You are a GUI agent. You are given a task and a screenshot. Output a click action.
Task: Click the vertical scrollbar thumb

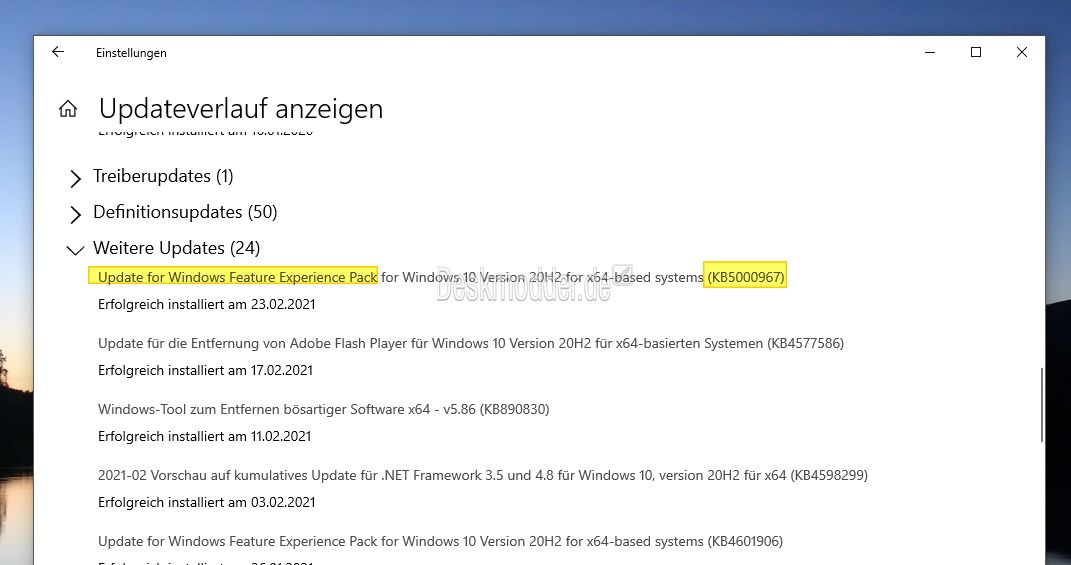(x=1042, y=404)
